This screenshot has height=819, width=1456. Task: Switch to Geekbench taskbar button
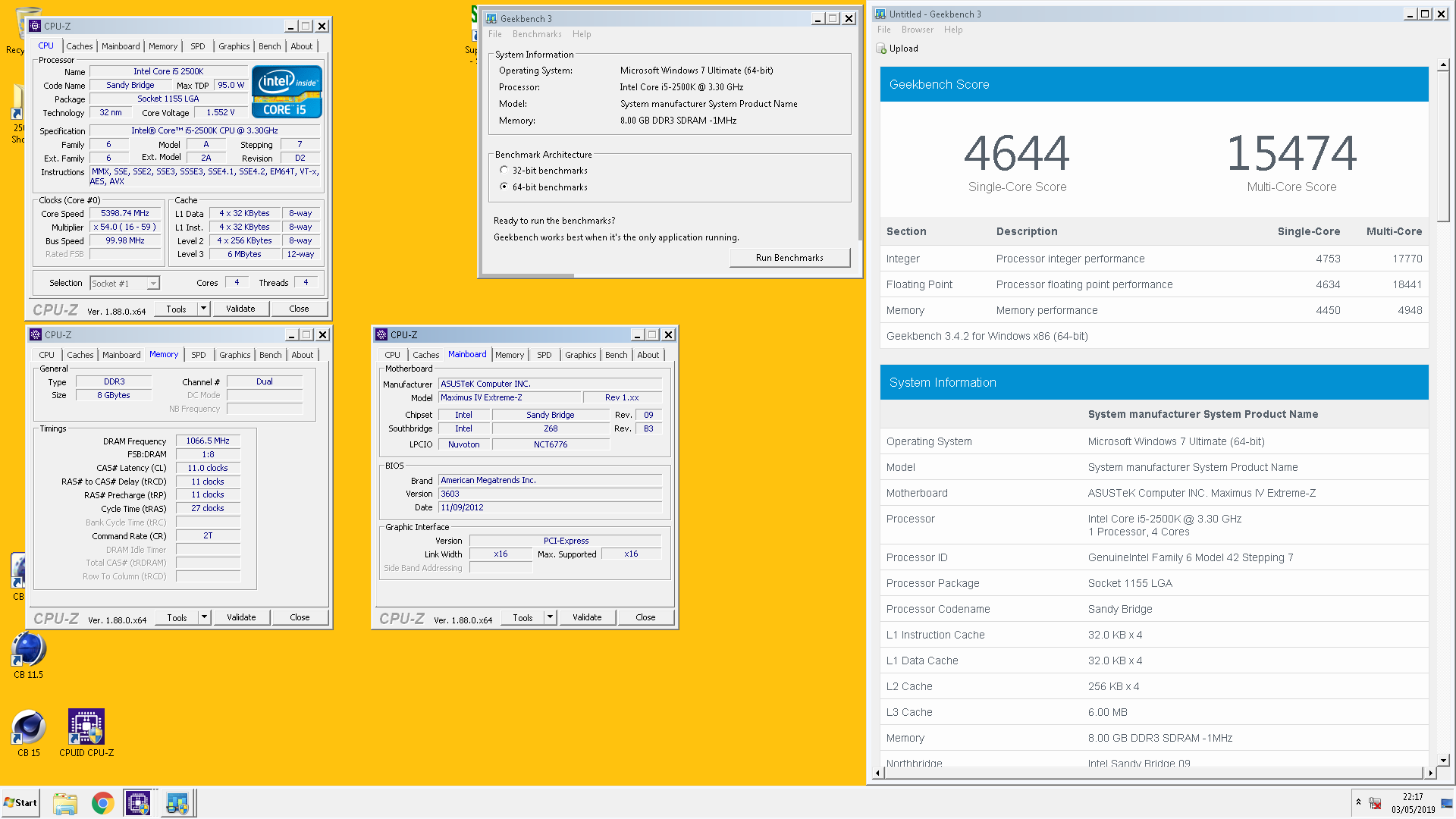(x=178, y=803)
